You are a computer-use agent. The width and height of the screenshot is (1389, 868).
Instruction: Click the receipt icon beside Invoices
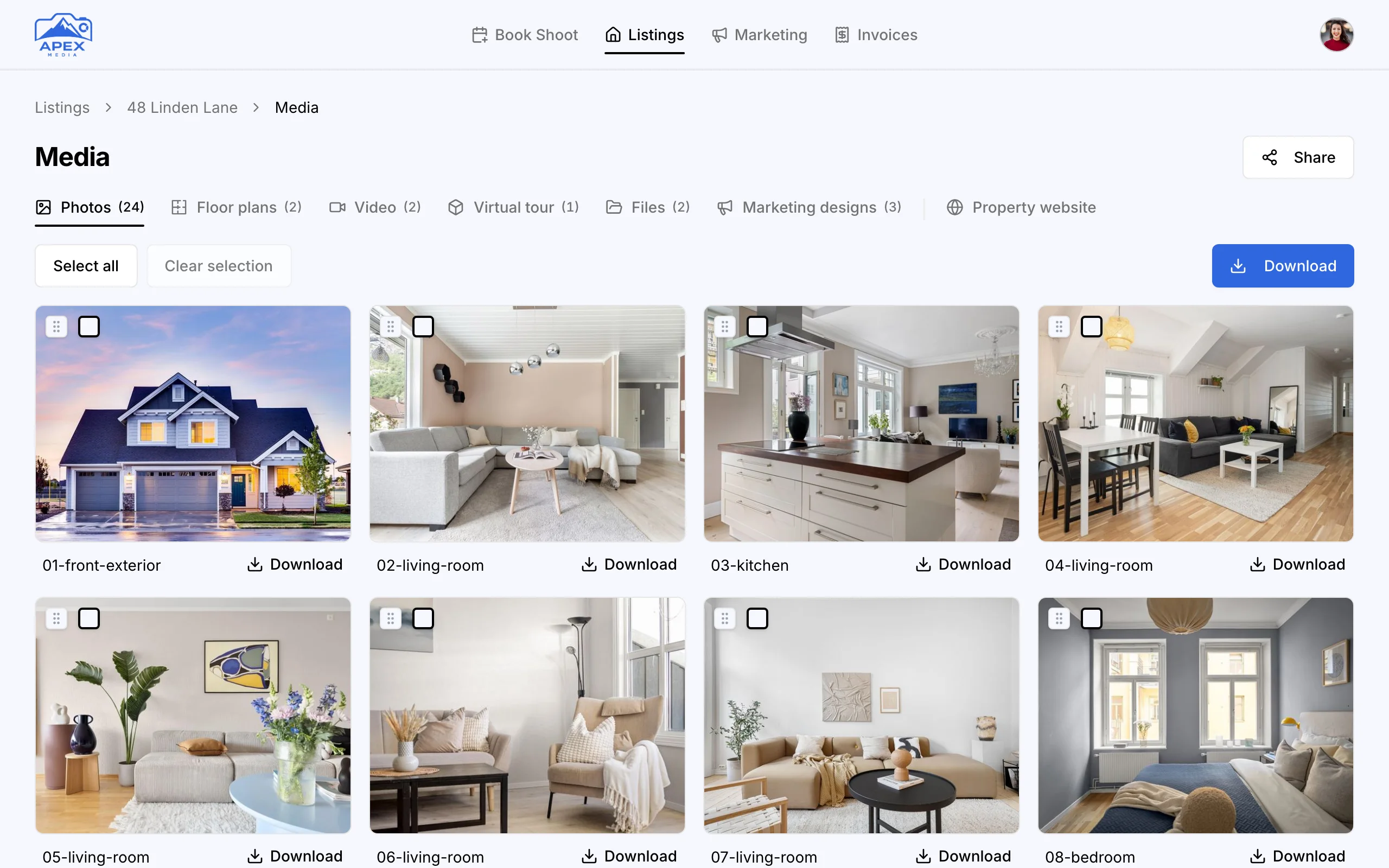[x=842, y=35]
